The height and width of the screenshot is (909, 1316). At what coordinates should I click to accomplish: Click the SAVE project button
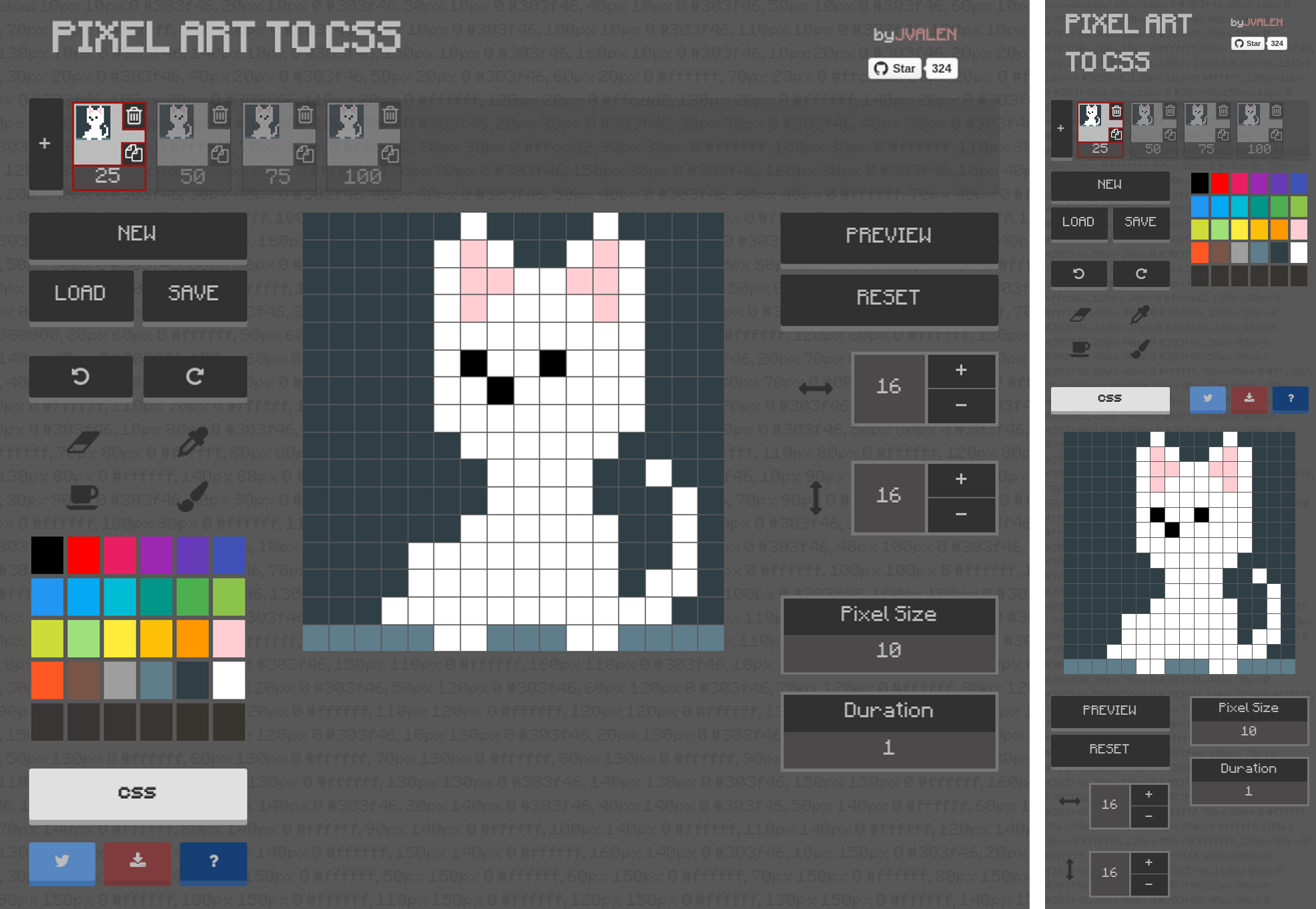click(193, 292)
